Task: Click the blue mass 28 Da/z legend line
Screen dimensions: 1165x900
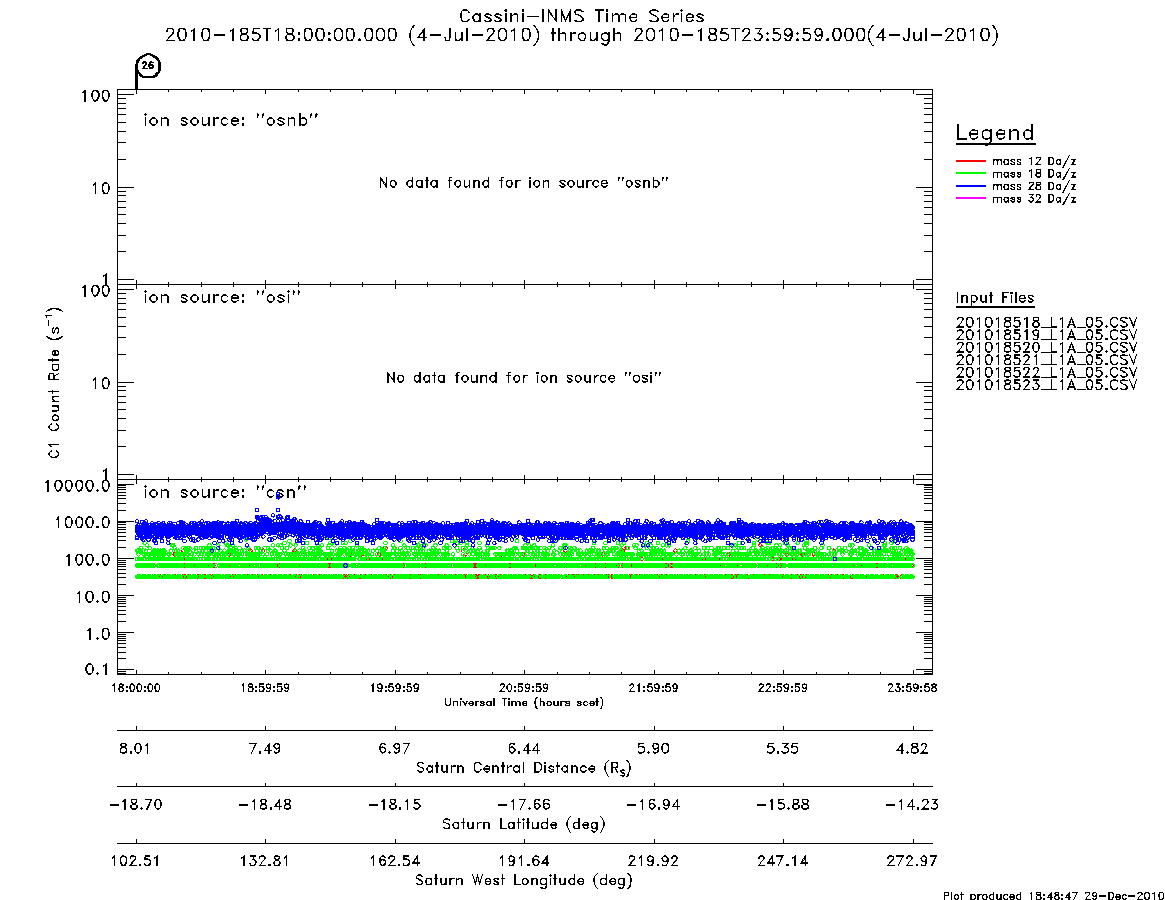Action: click(970, 187)
